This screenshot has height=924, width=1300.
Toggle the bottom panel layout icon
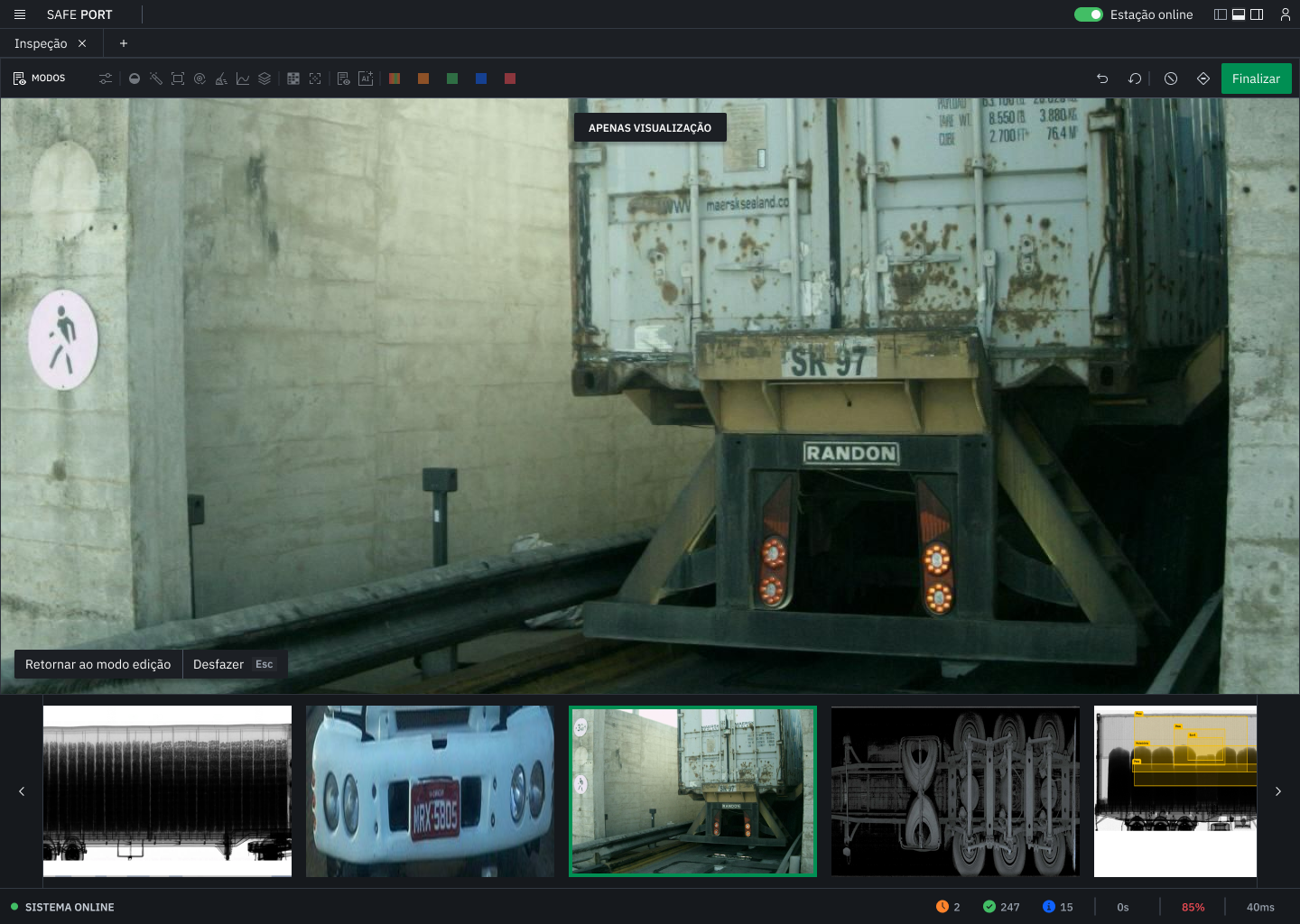click(1239, 14)
